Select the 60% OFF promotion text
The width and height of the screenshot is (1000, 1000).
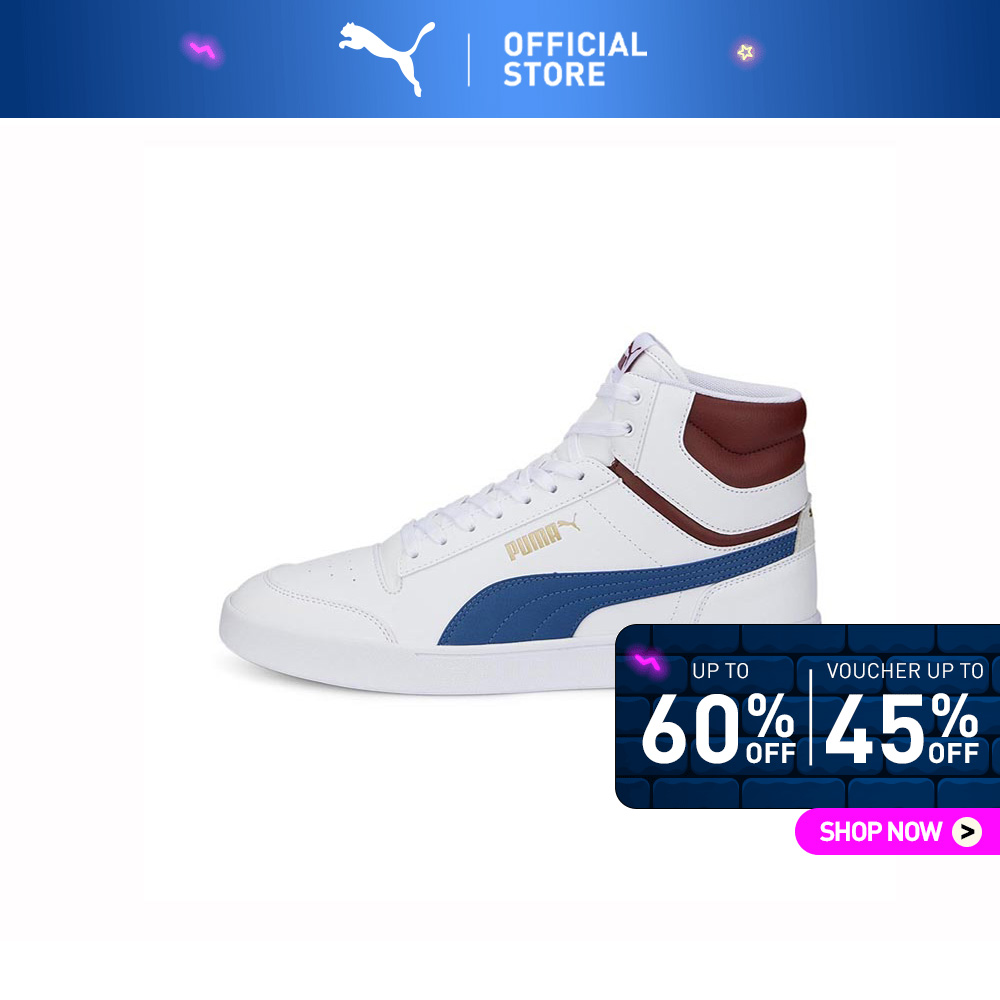pyautogui.click(x=719, y=728)
